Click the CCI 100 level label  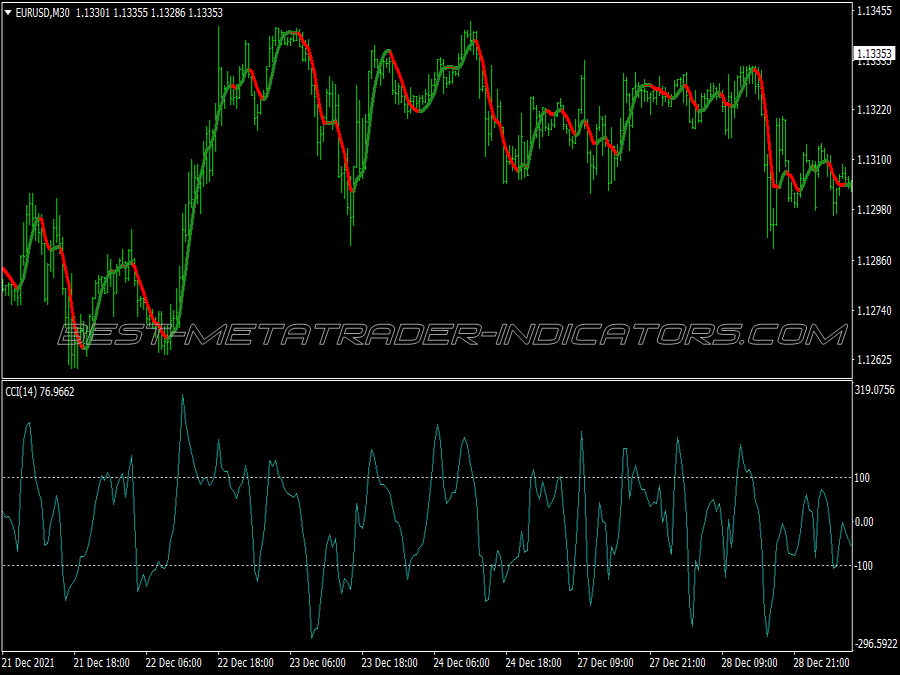862,478
